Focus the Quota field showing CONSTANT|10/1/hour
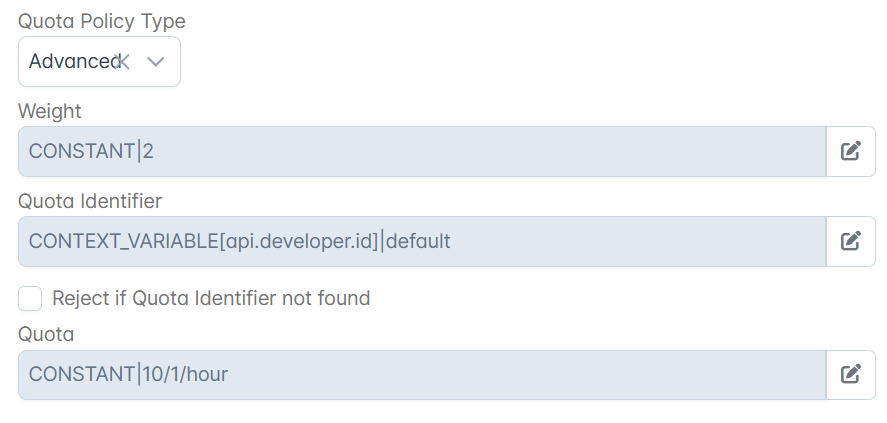Screen dimensions: 887x423 [422, 375]
